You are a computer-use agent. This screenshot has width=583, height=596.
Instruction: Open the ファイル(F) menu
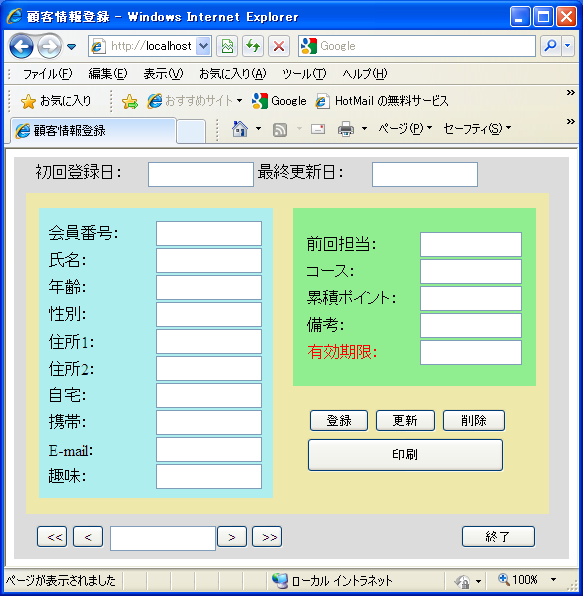point(48,74)
